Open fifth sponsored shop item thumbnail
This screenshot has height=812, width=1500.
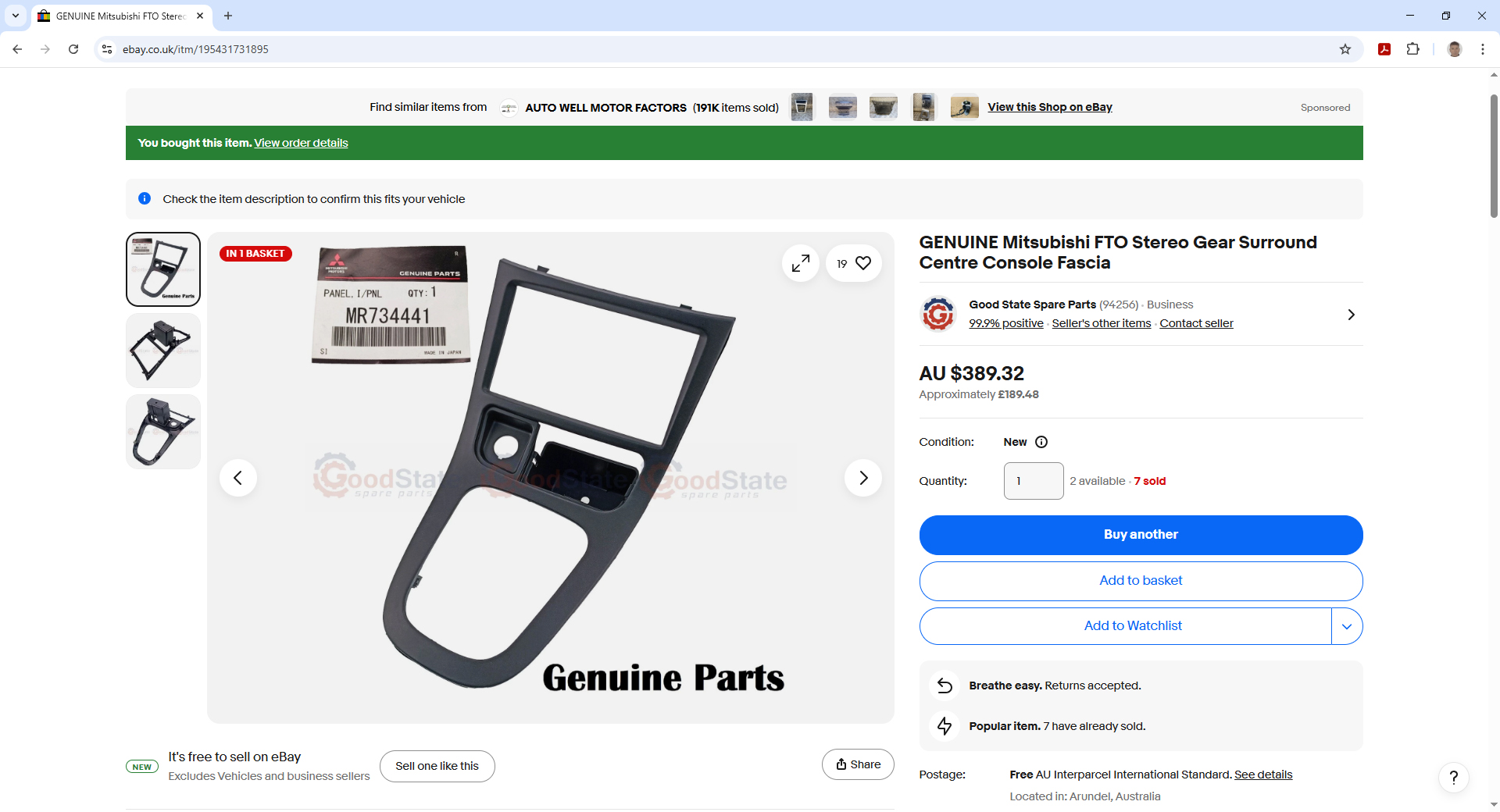click(964, 107)
